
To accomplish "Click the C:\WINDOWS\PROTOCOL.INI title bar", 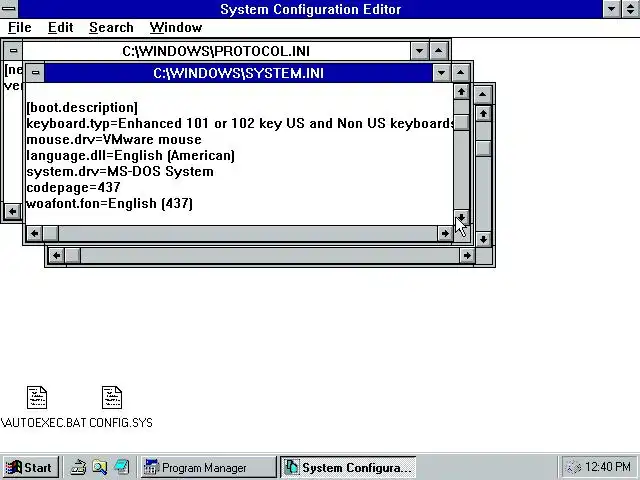I will 216,51.
